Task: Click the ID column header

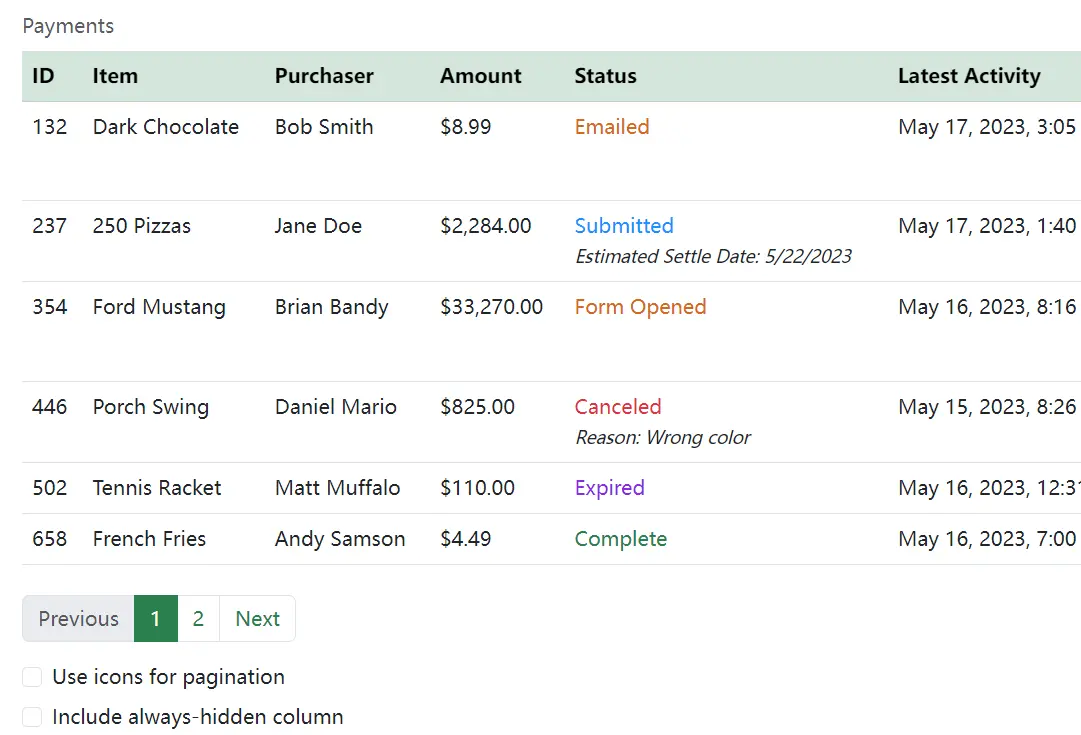Action: [43, 76]
